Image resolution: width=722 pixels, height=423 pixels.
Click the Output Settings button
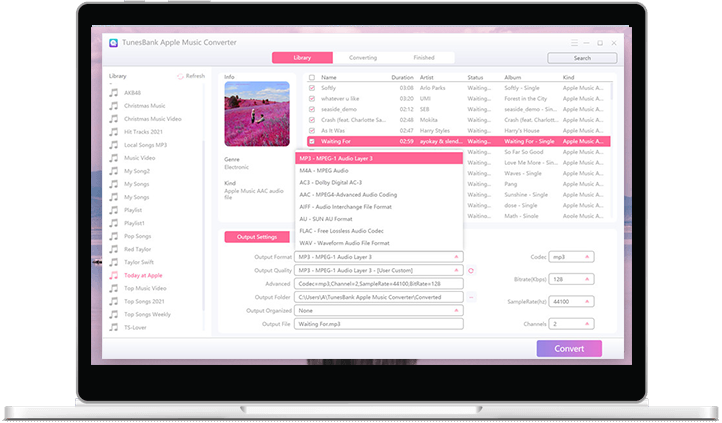(257, 237)
